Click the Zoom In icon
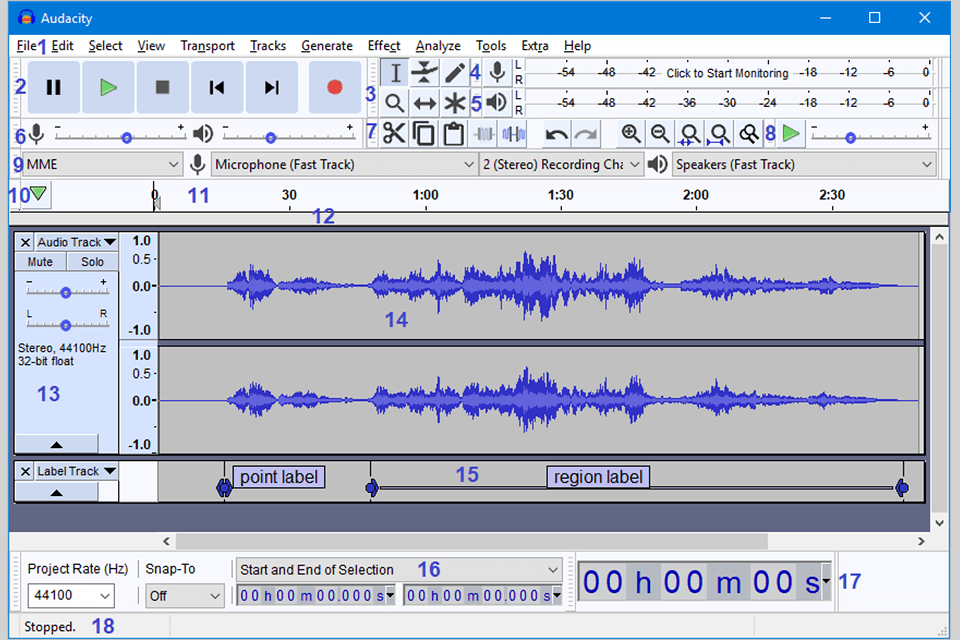960x640 pixels. point(631,134)
